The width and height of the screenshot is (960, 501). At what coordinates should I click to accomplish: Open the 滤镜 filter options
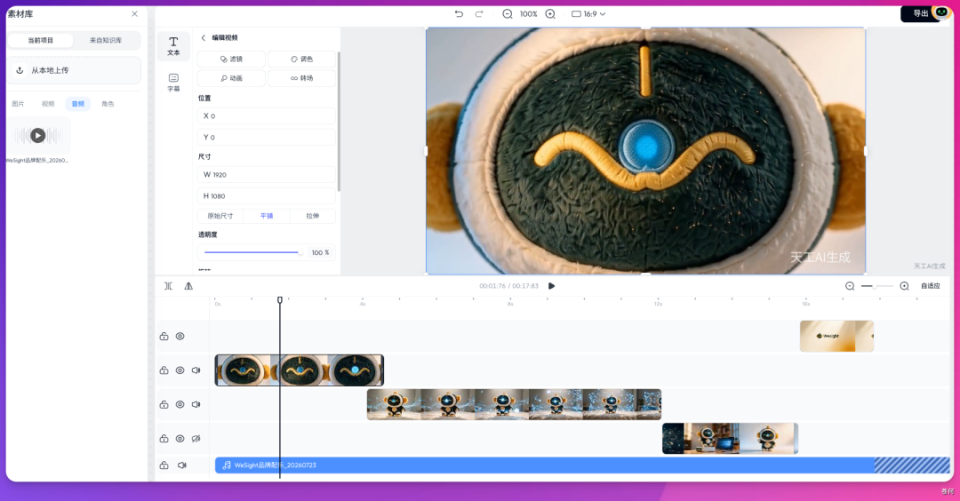(231, 59)
